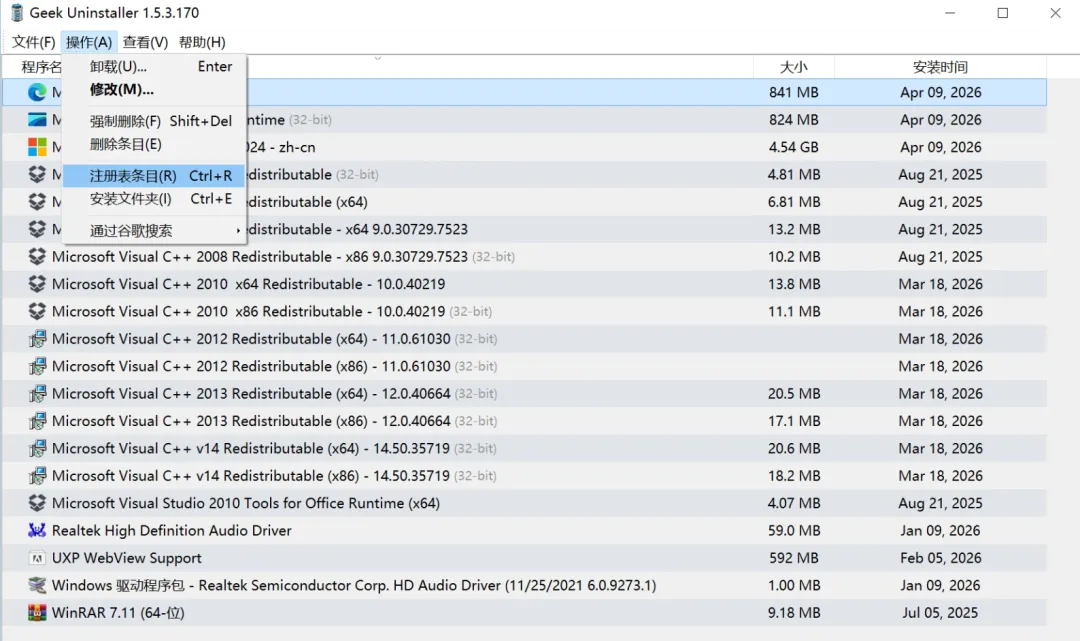Click the 841 MB size cell
1080x641 pixels.
(793, 92)
